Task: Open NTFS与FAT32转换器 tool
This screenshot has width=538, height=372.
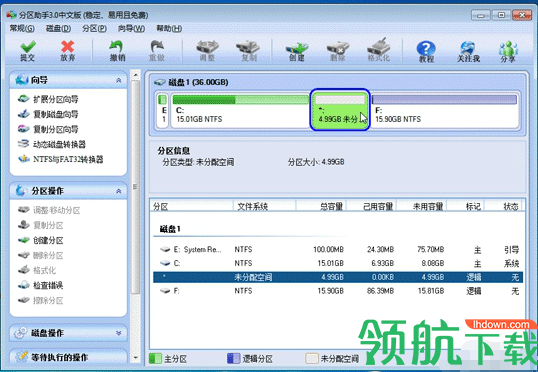Action: click(60, 159)
